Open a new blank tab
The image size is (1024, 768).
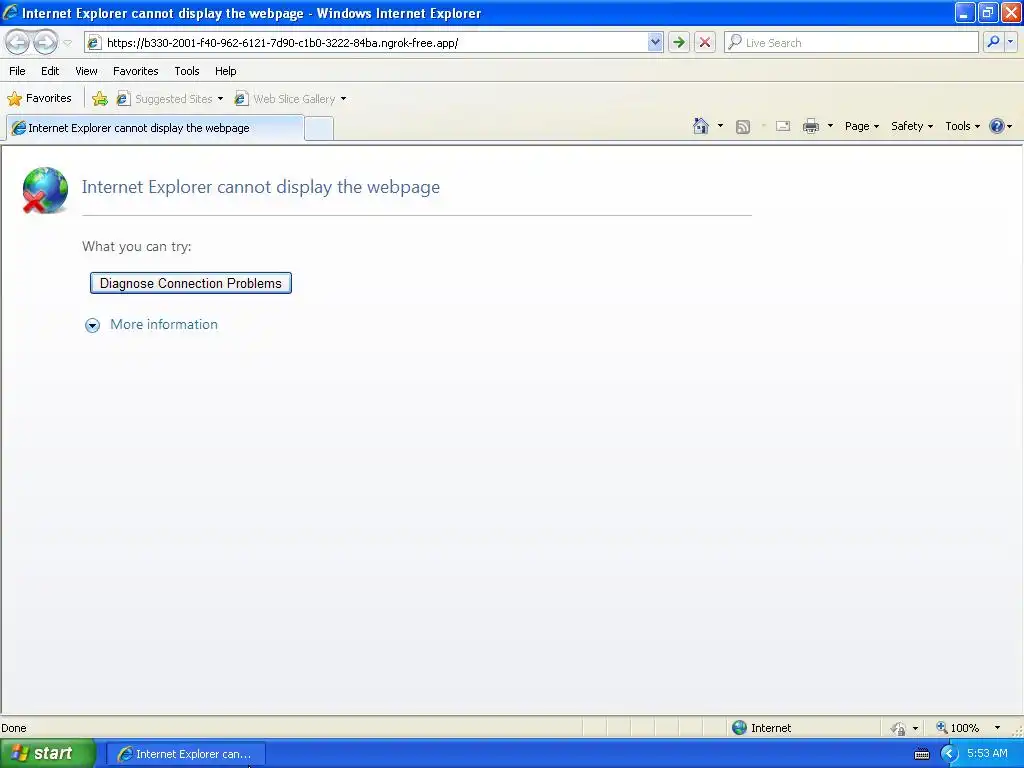coord(319,129)
